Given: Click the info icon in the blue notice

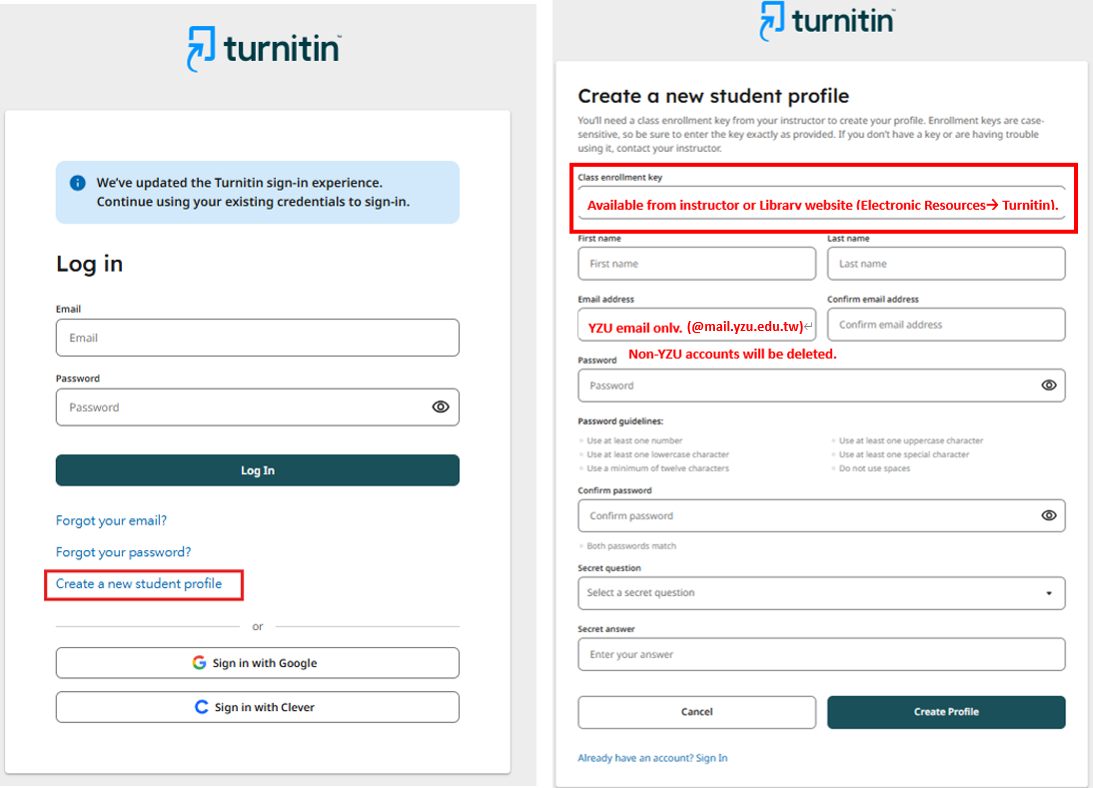Looking at the screenshot, I should (77, 183).
